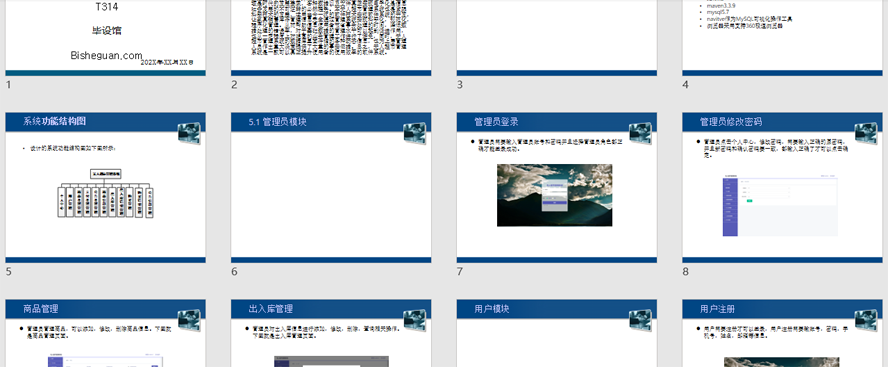Select the 出入库管理 slide
This screenshot has height=367, width=888.
click(x=331, y=333)
